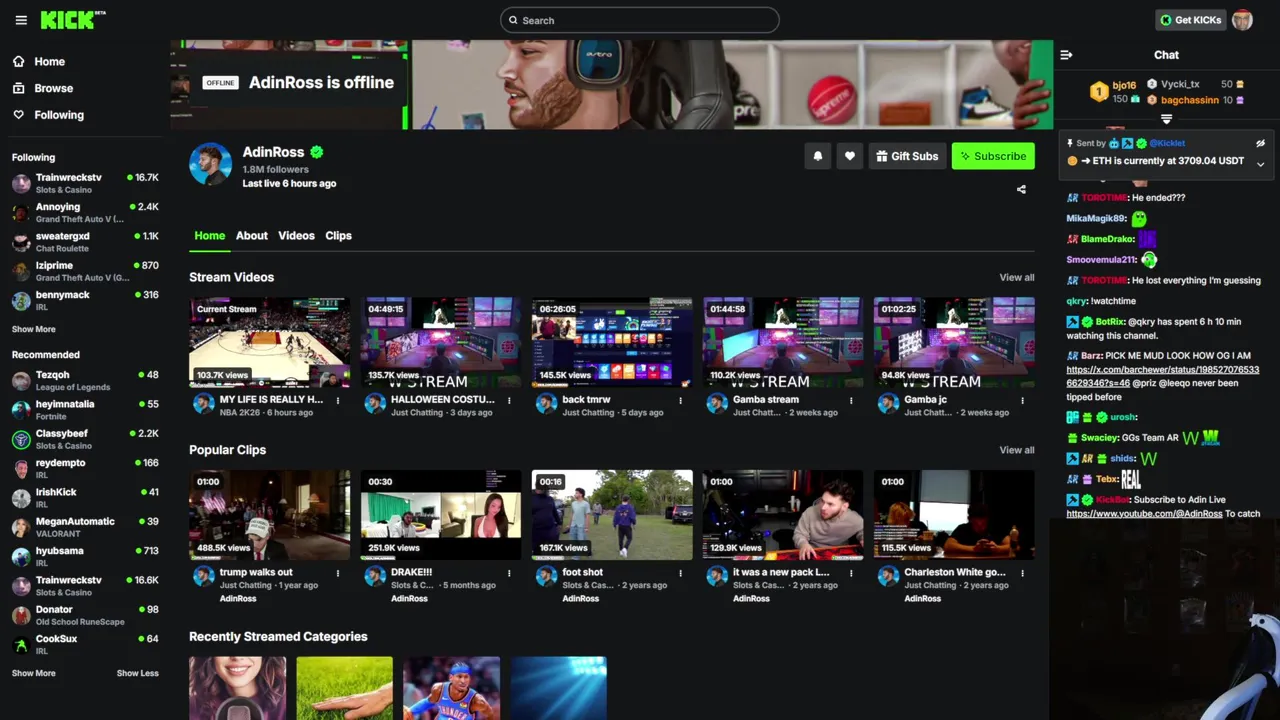Click the green Subscribe button
Image resolution: width=1280 pixels, height=720 pixels.
tap(993, 156)
